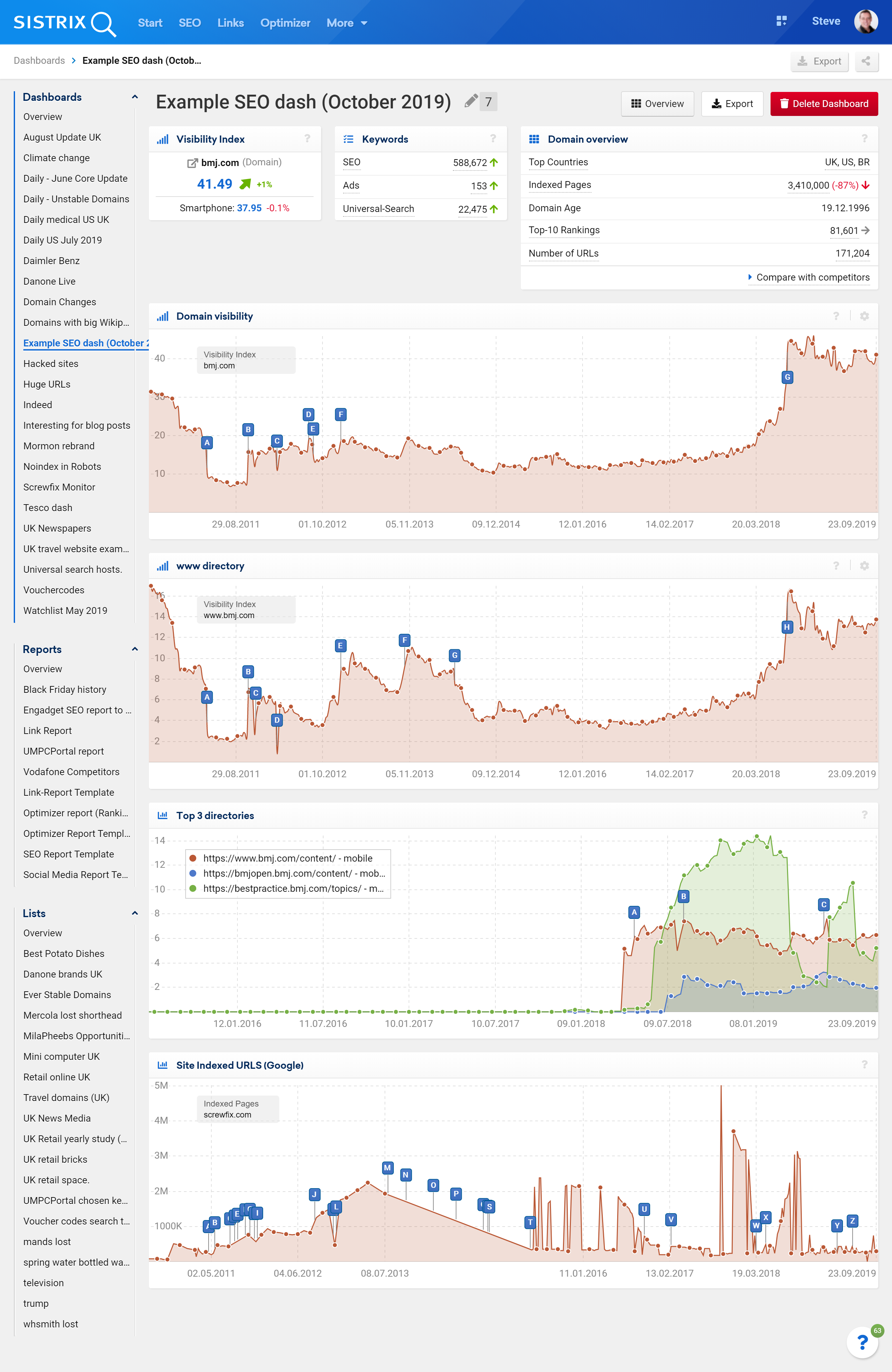892x1372 pixels.
Task: Click the SEO keywords value 588,672
Action: (470, 163)
